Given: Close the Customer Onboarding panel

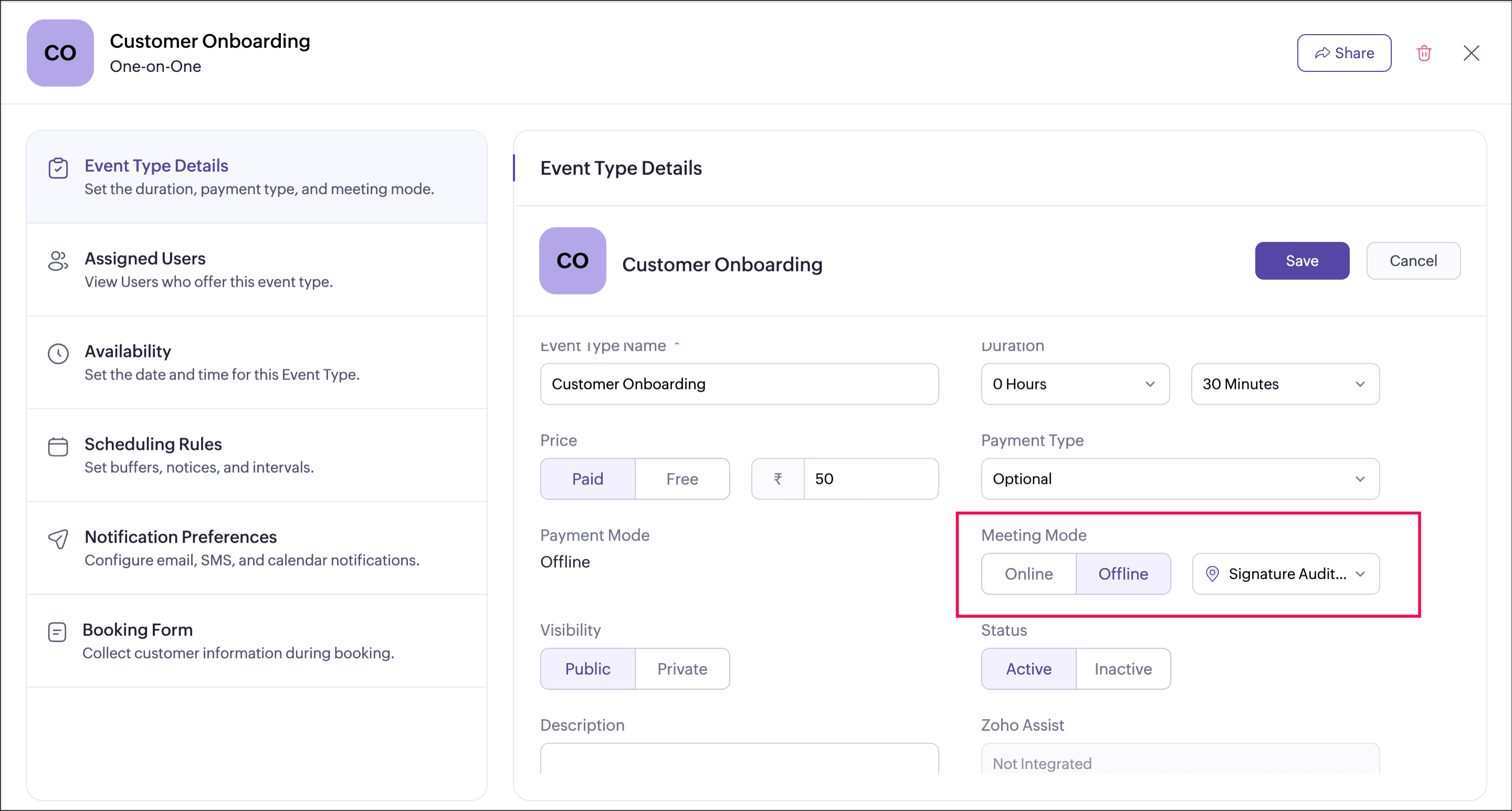Looking at the screenshot, I should pyautogui.click(x=1471, y=53).
